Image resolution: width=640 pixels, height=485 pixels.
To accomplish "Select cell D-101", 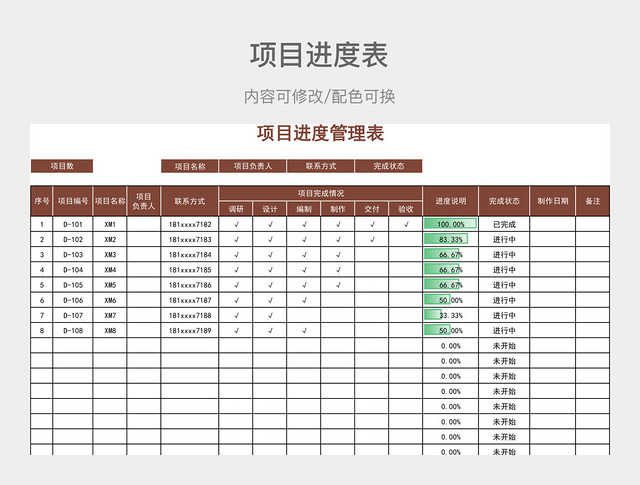I will pos(73,224).
